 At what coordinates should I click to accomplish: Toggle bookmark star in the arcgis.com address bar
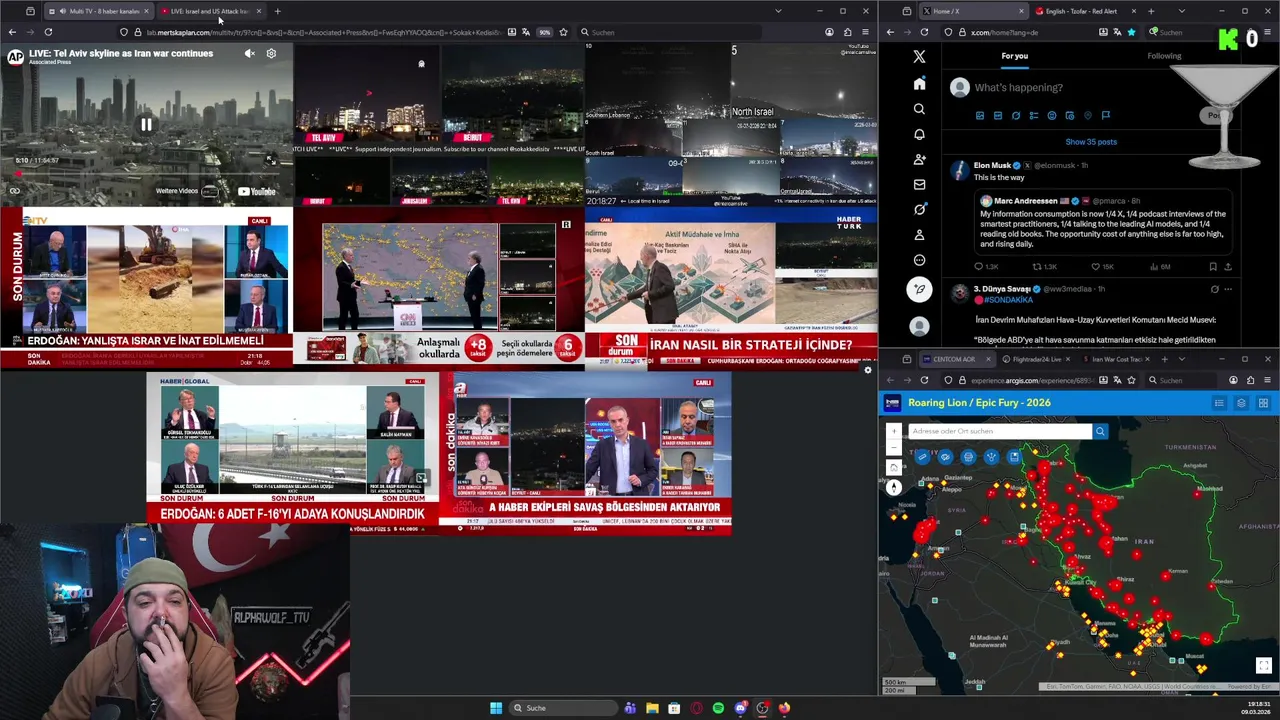[1131, 380]
